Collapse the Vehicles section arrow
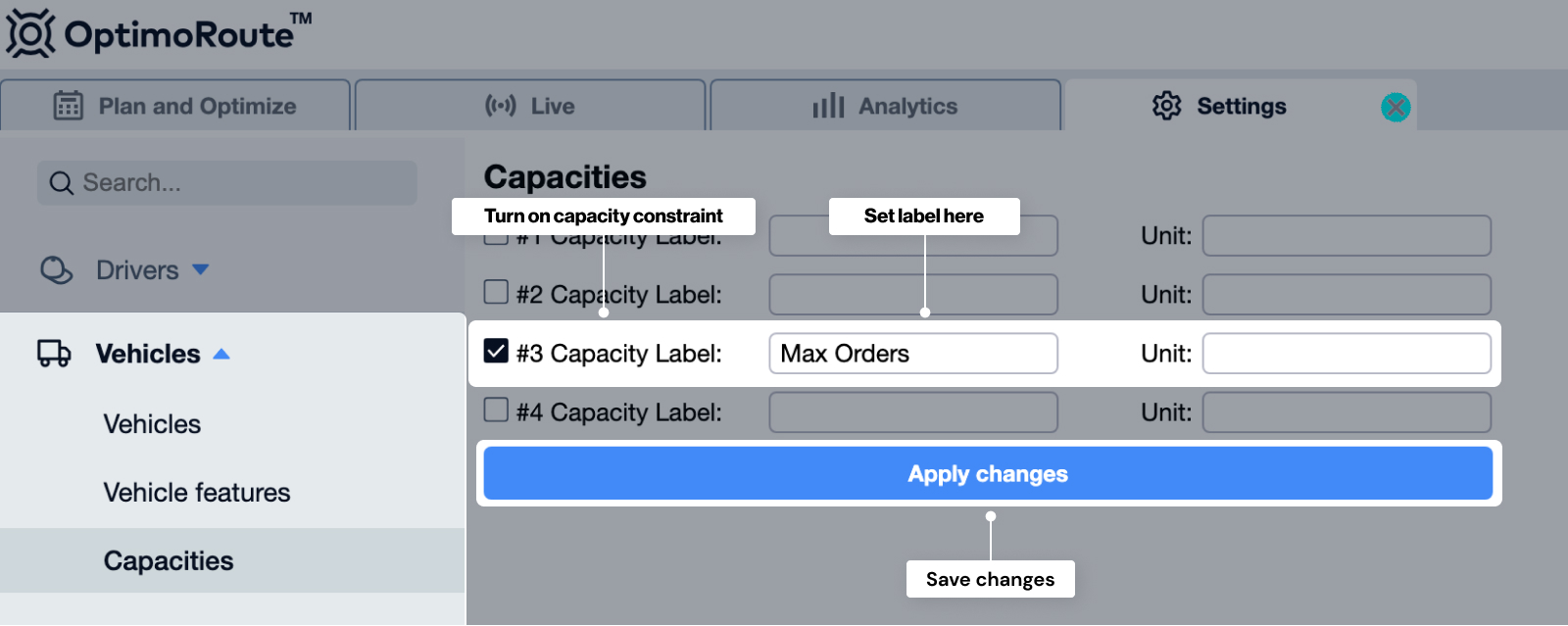 pos(221,354)
